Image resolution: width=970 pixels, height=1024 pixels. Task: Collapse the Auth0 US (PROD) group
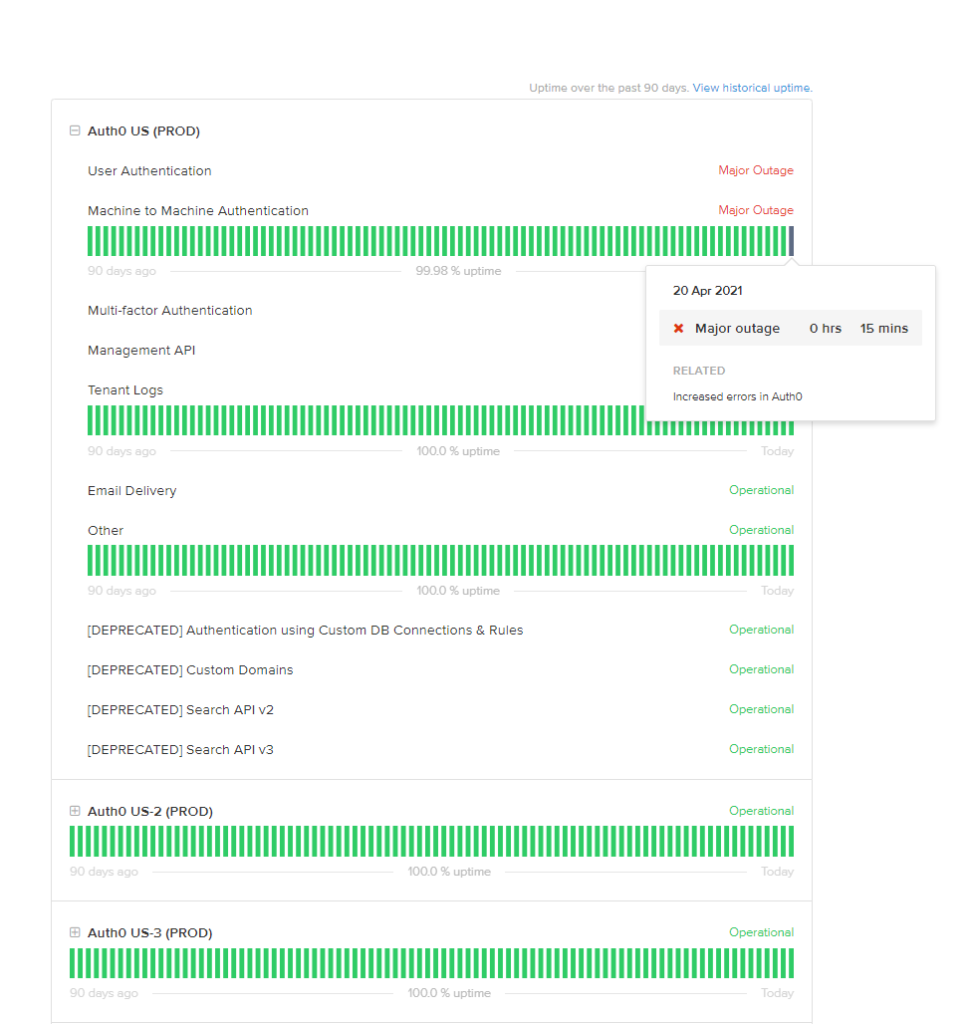click(74, 131)
